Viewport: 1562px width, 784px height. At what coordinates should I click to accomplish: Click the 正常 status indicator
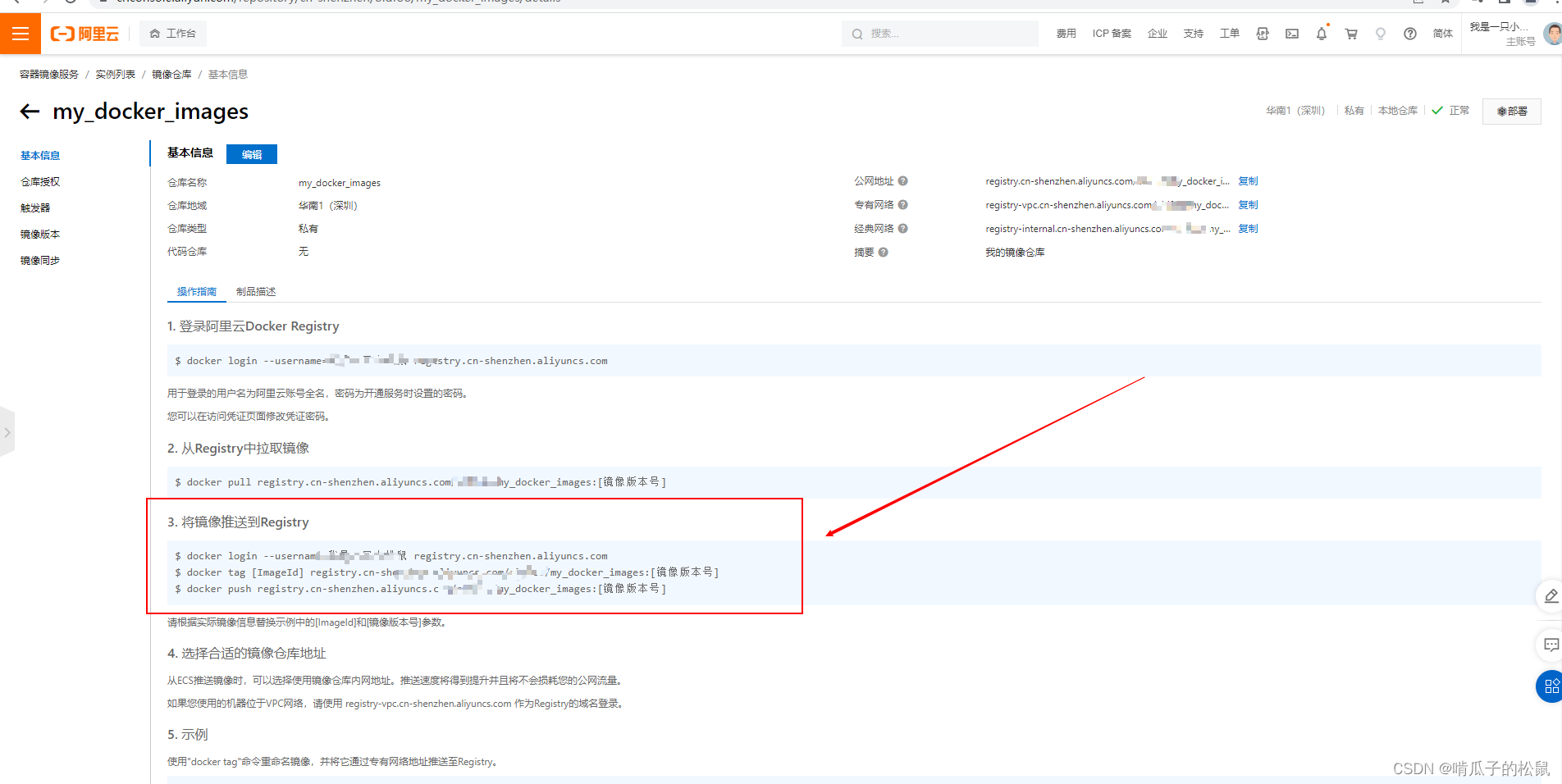(1450, 111)
